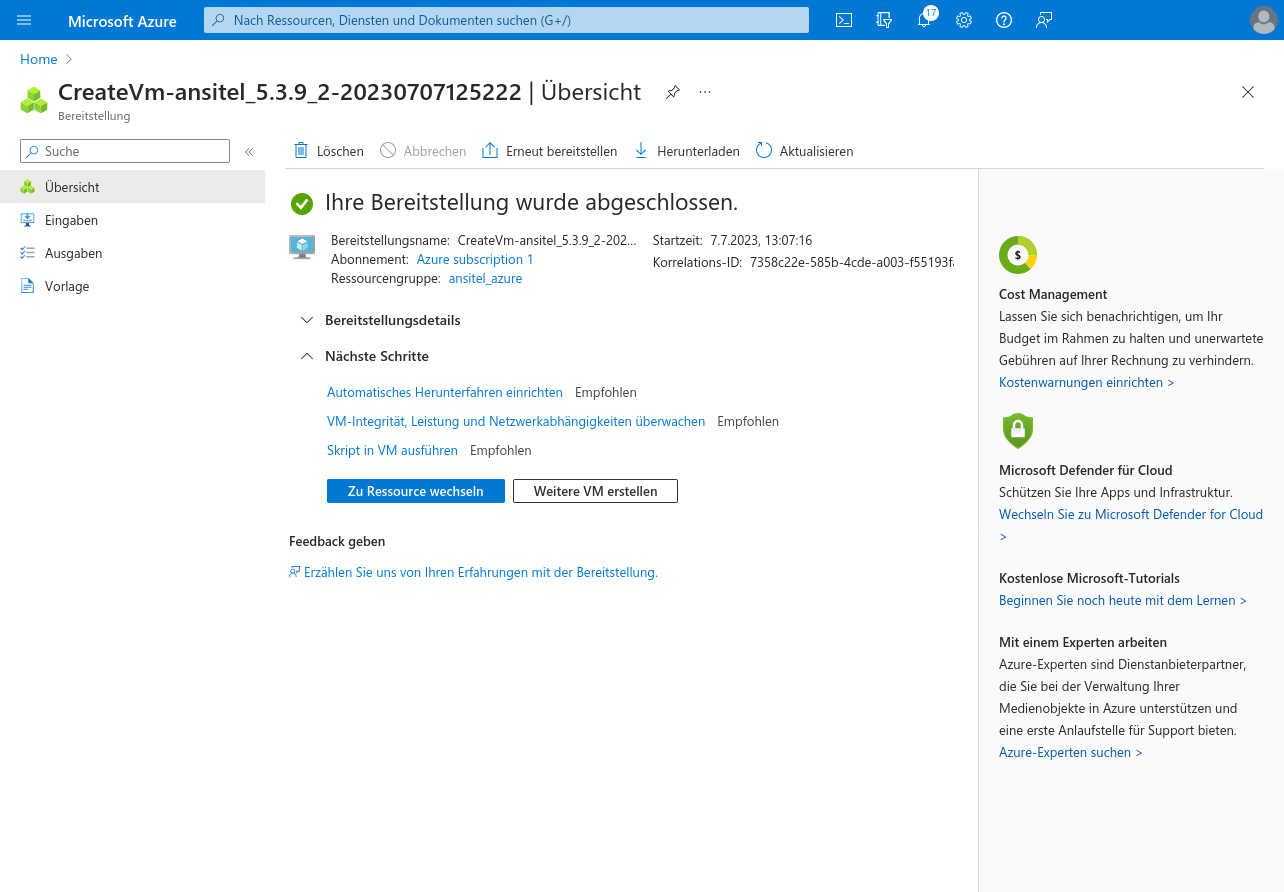Open the ansitel_azure resource group link
Screen dimensions: 1284x892
(x=485, y=279)
